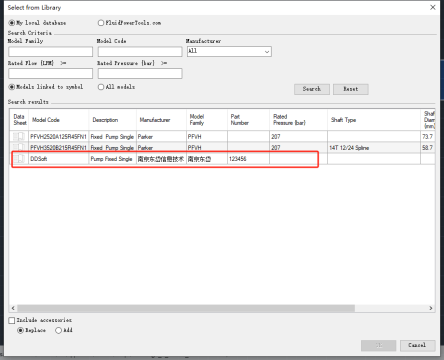Enable Include accessories checkbox

click(12, 320)
